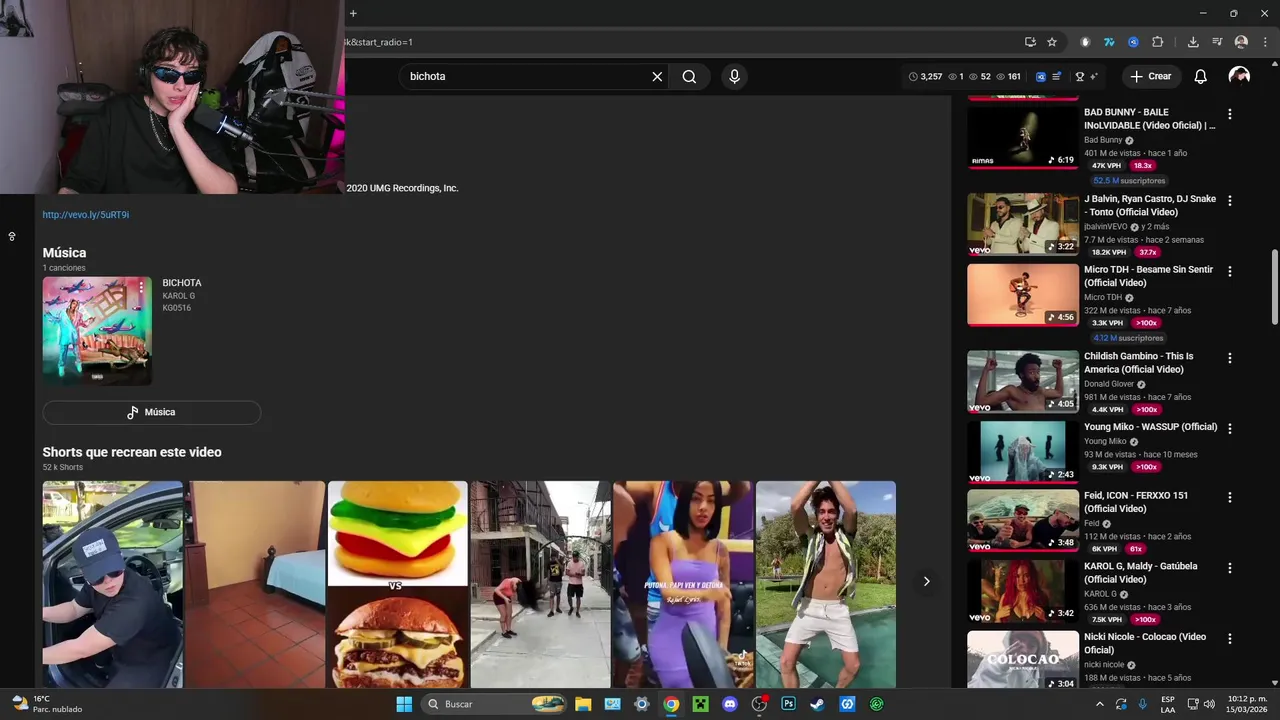Image resolution: width=1280 pixels, height=720 pixels.
Task: Open the Bad Bunny BAILE INoLVIDABLE thumbnail
Action: pyautogui.click(x=1023, y=137)
